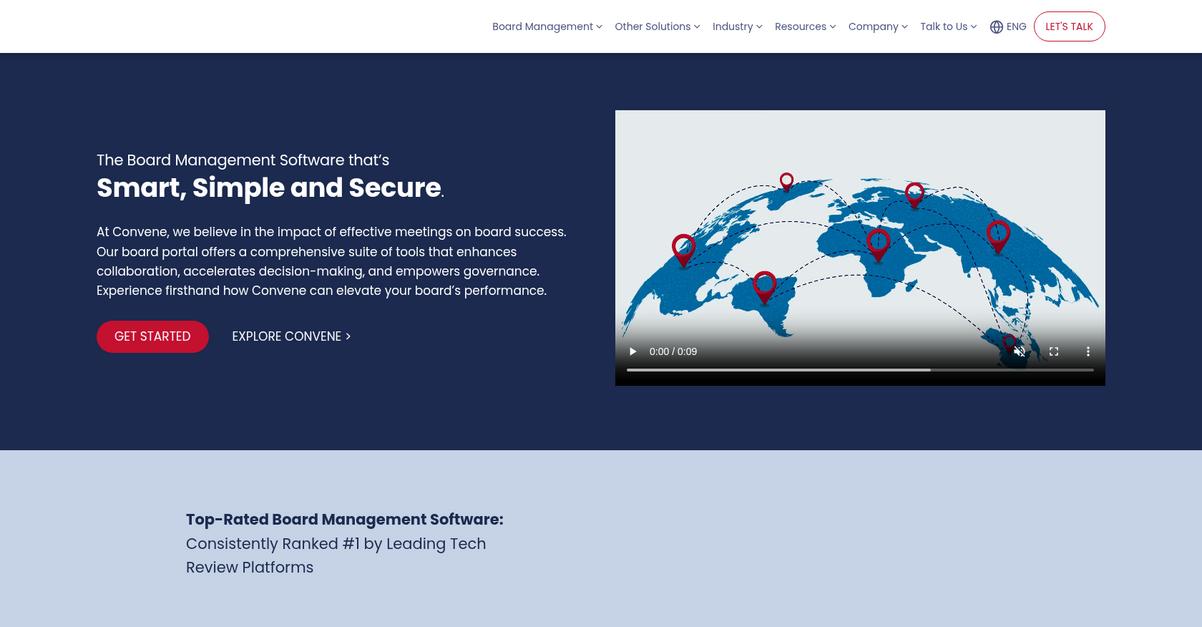Click 'The Board Management Software that's' text

243,160
